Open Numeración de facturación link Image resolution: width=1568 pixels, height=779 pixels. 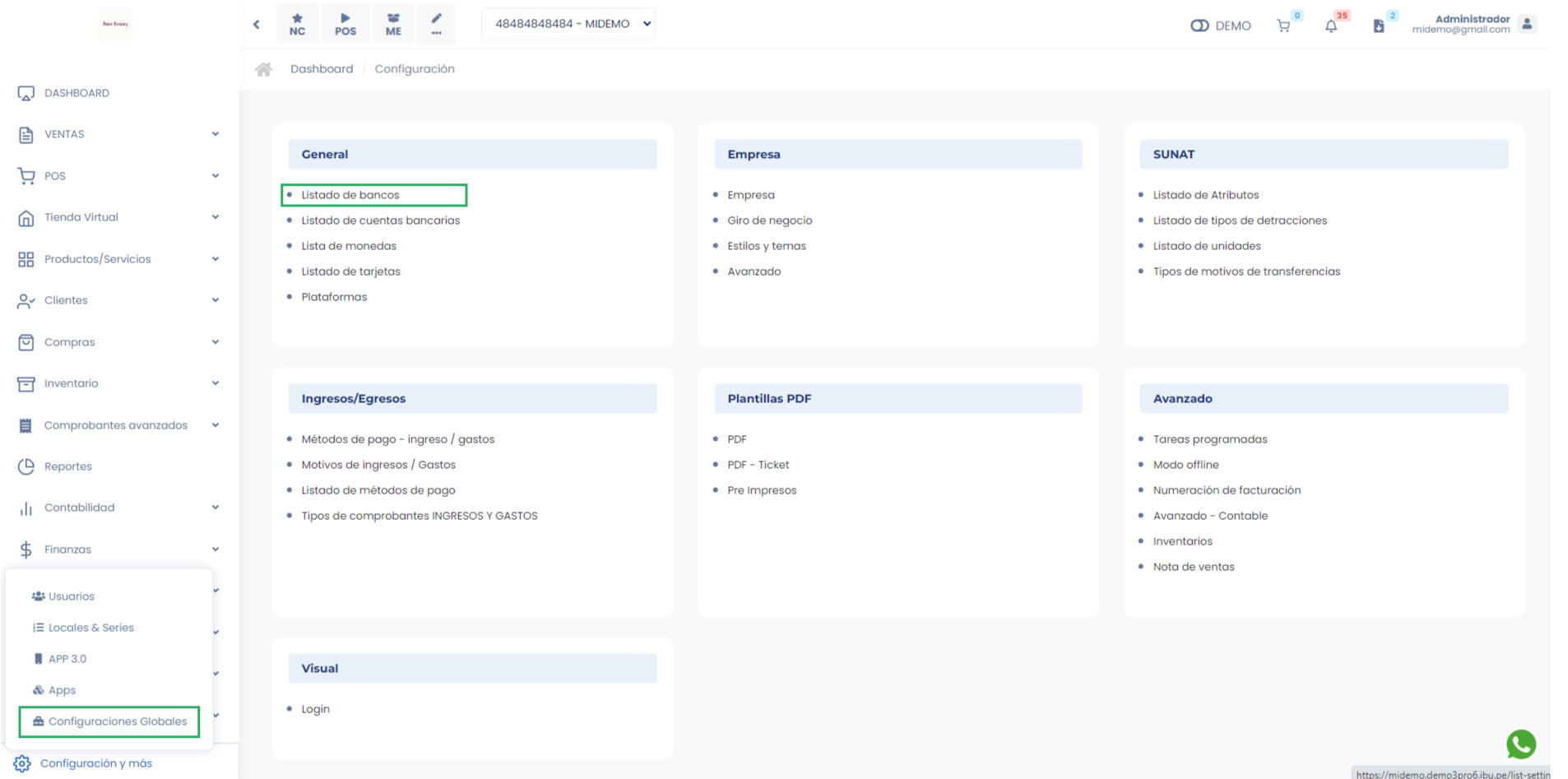click(1227, 490)
